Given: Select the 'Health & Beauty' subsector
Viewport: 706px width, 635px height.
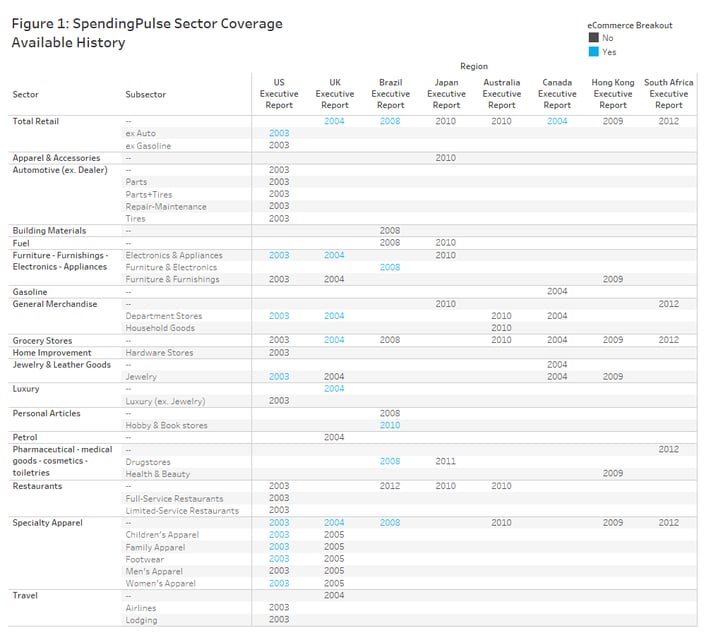Looking at the screenshot, I should [158, 474].
